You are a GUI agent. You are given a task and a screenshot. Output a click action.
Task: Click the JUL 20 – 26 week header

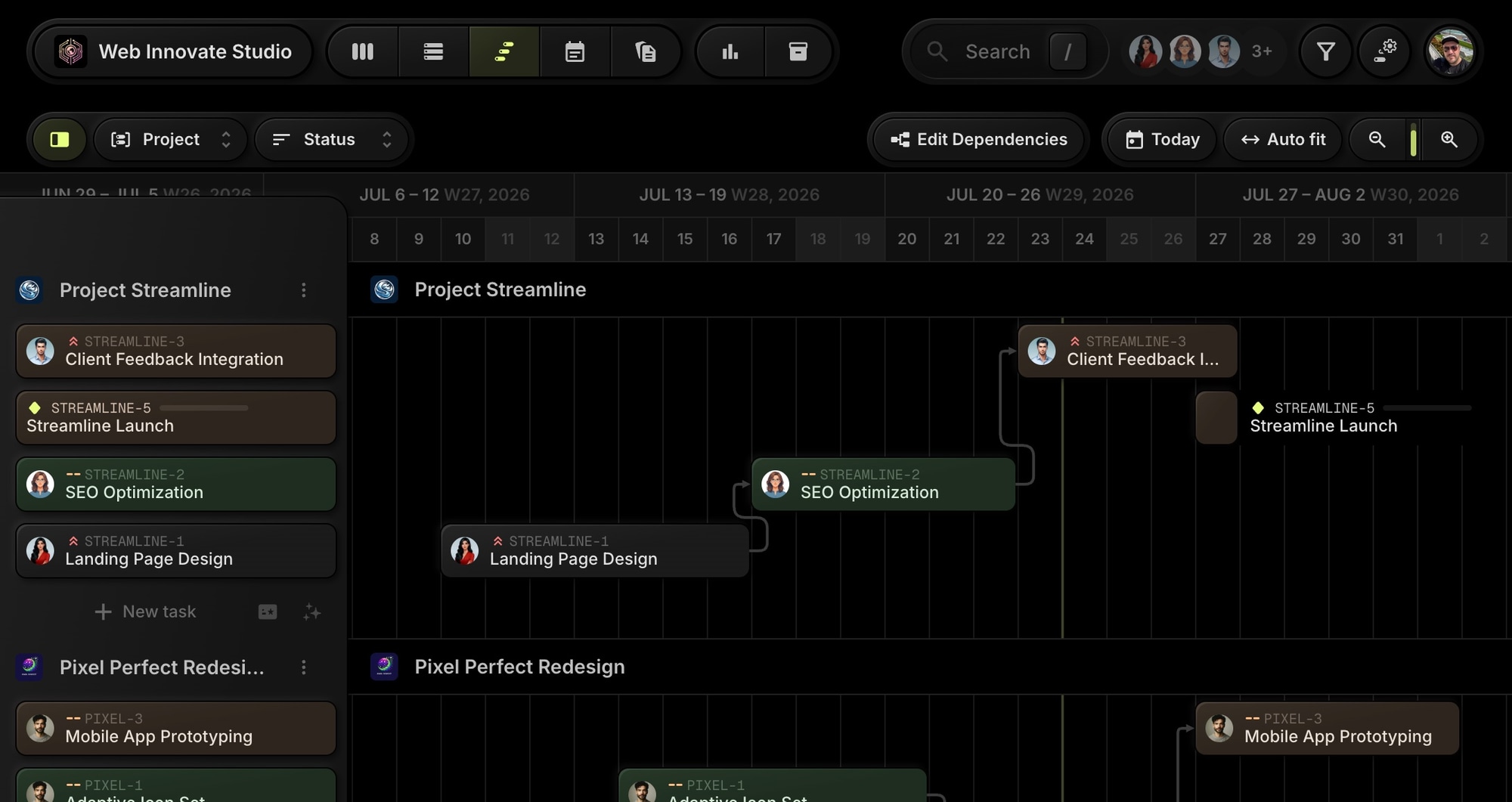tap(1039, 195)
